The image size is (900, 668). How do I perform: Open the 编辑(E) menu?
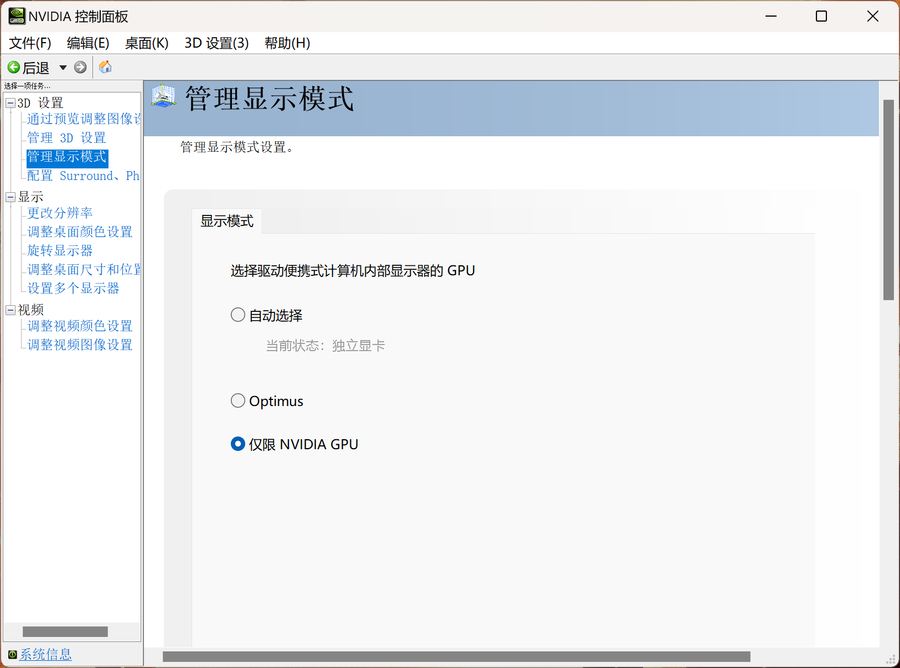[88, 43]
